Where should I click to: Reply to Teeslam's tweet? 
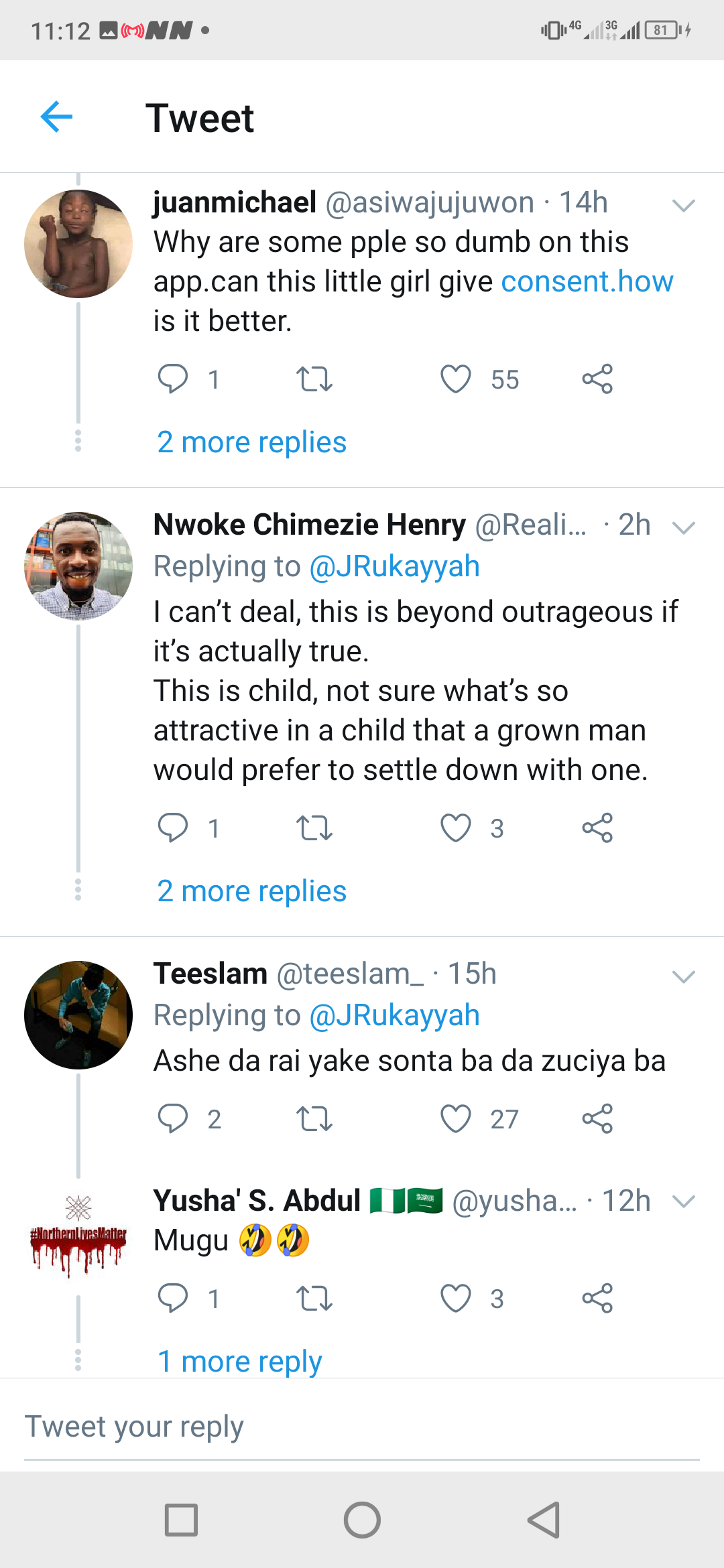[x=173, y=1118]
